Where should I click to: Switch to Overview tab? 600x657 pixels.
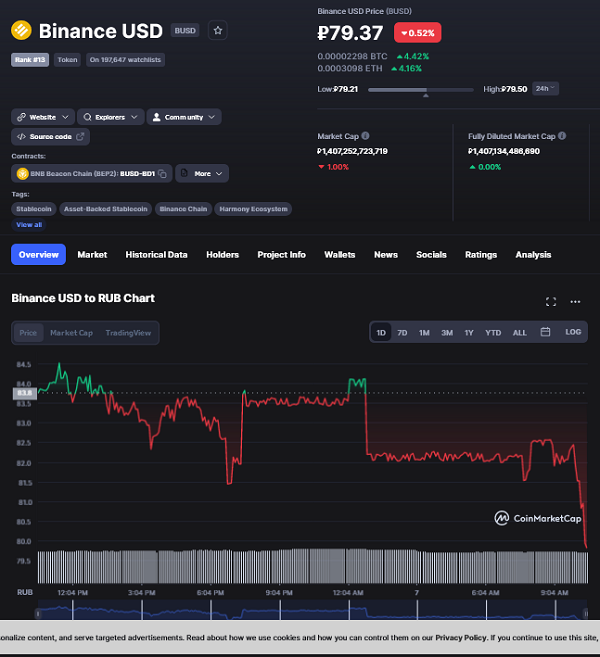39,254
